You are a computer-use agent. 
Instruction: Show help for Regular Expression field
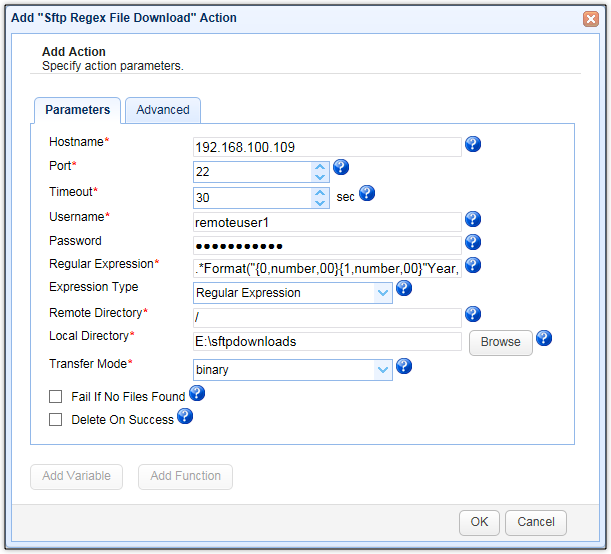[473, 265]
